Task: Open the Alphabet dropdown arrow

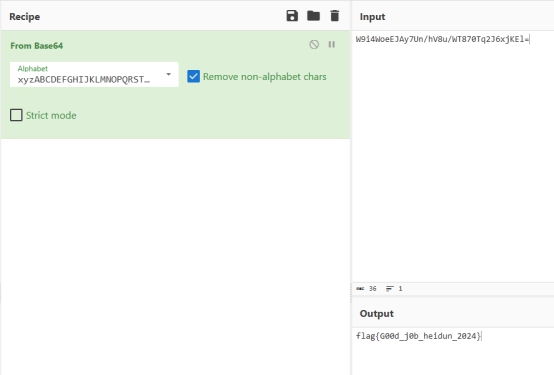Action: (169, 74)
